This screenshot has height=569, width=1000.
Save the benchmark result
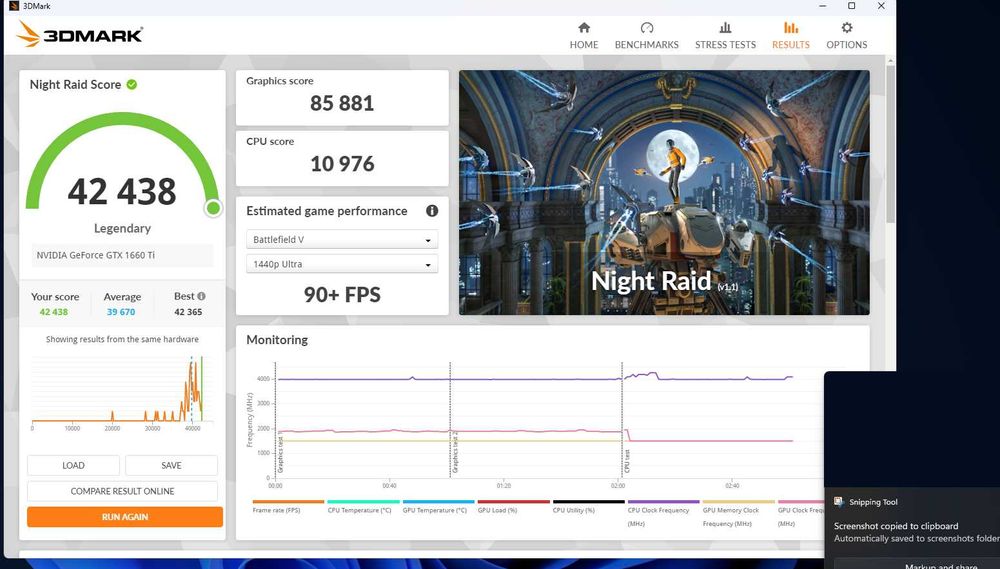pos(171,465)
